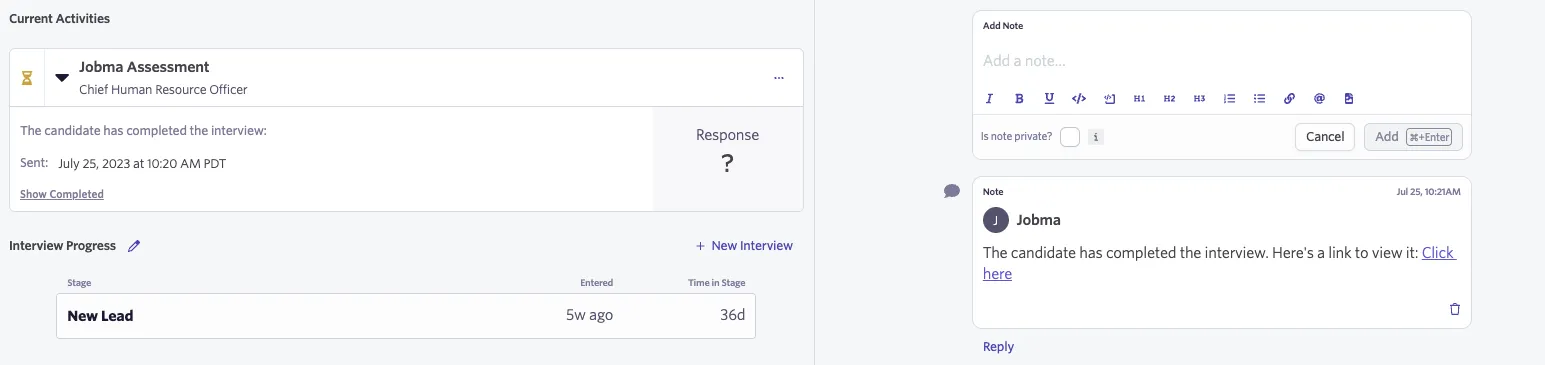Reply to the Jobma note
Viewport: 1545px width, 365px height.
[x=998, y=347]
